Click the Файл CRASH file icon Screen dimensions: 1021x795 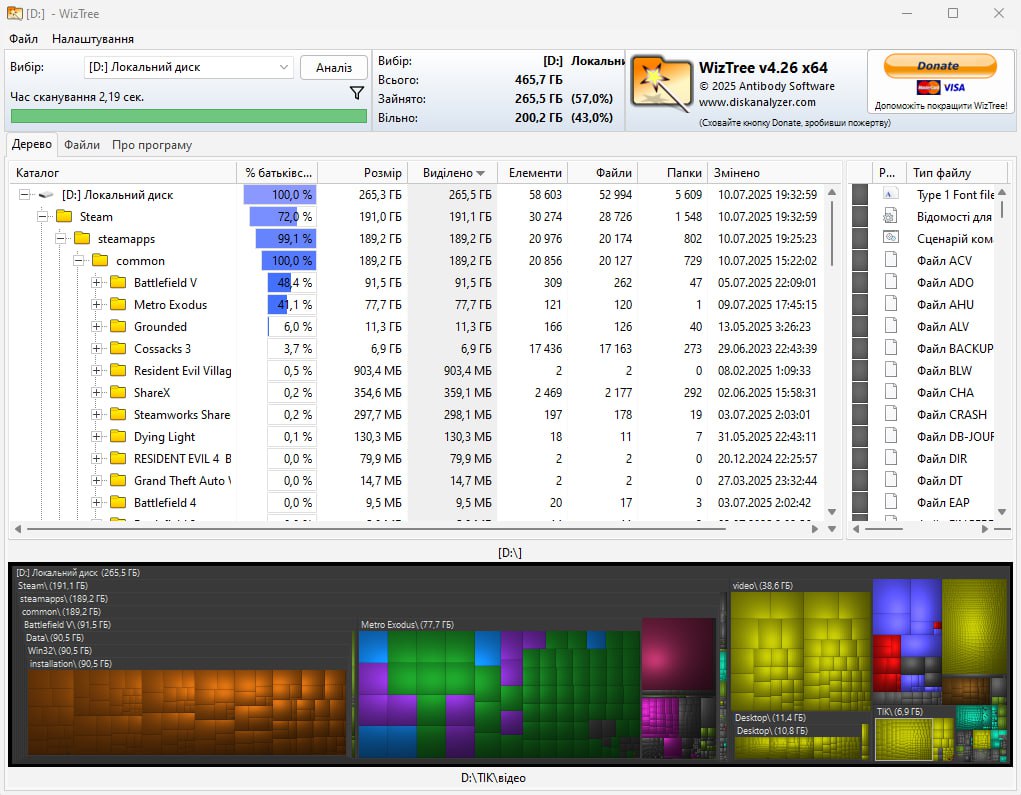pyautogui.click(x=890, y=414)
